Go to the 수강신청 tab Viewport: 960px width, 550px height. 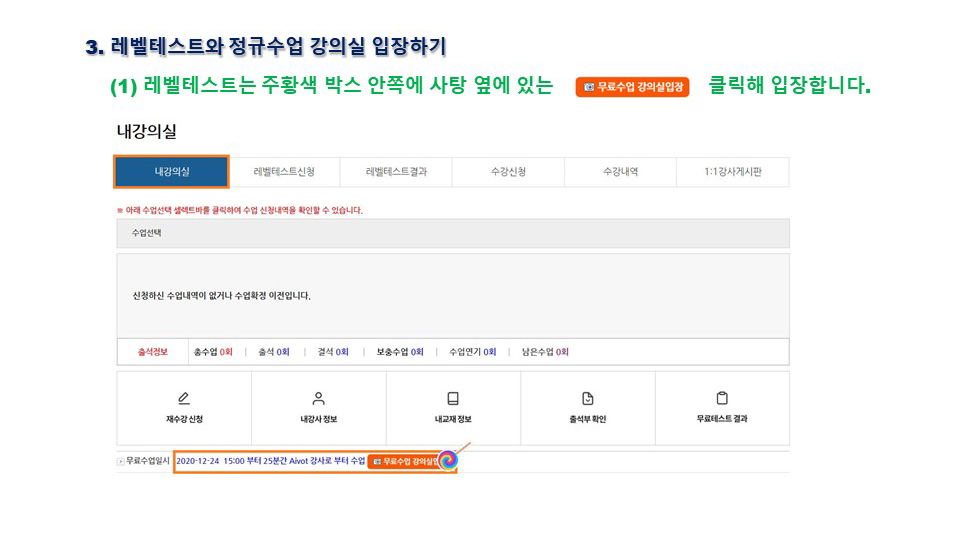pos(508,172)
